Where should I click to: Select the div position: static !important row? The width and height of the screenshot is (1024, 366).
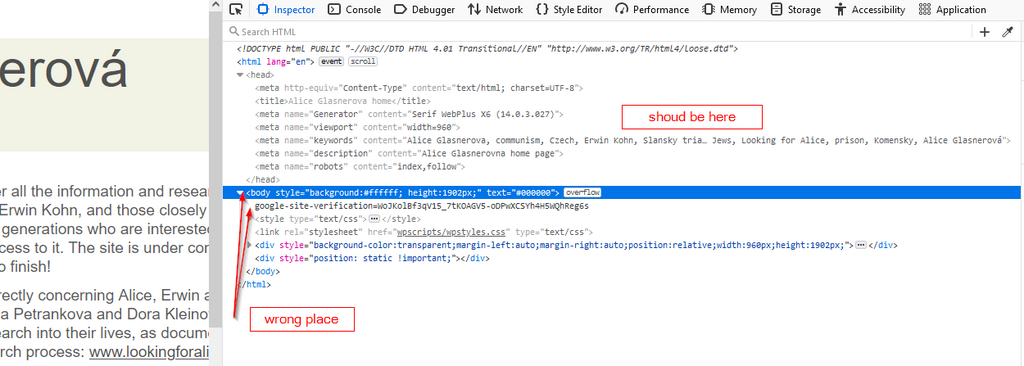[372, 258]
